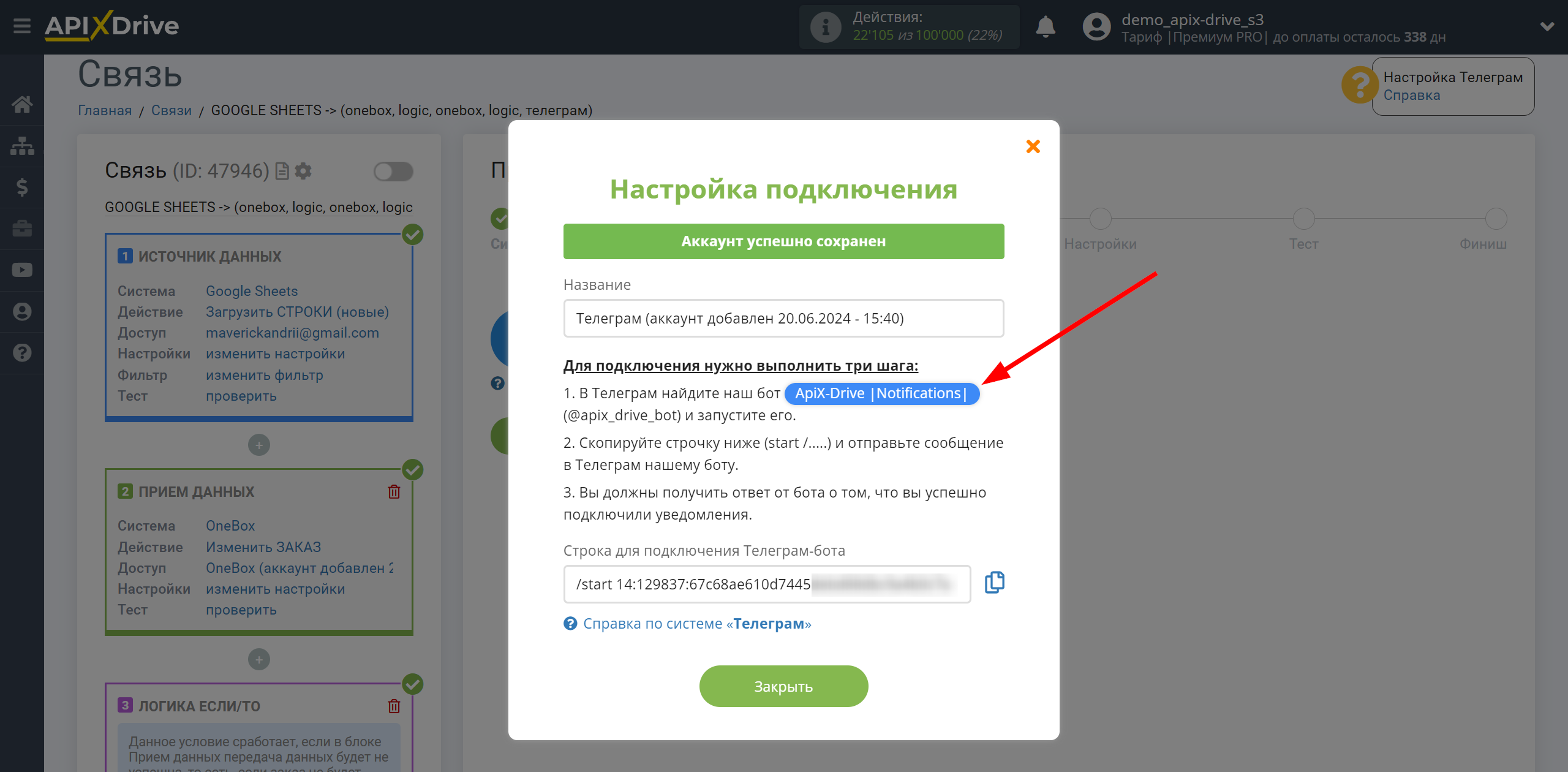Click the small blue help icon behind dialog
This screenshot has height=772, width=1568.
click(x=497, y=384)
